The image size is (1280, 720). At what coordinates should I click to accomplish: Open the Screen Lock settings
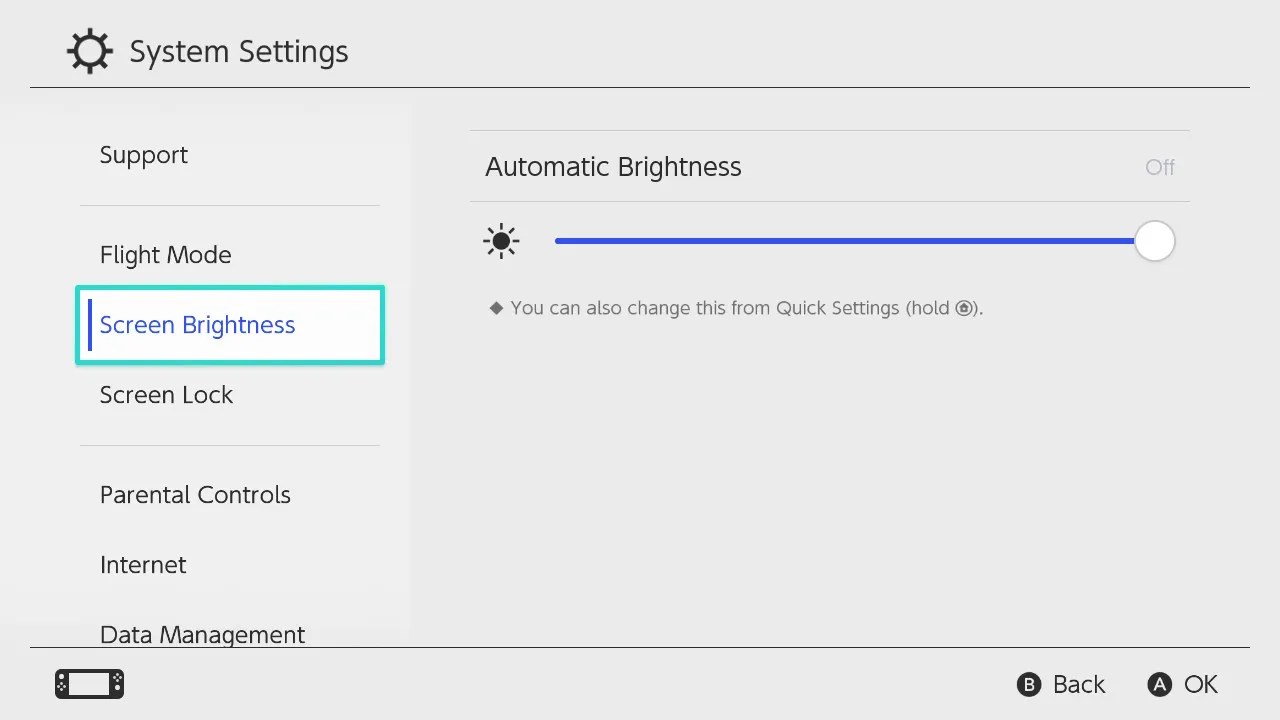click(166, 394)
